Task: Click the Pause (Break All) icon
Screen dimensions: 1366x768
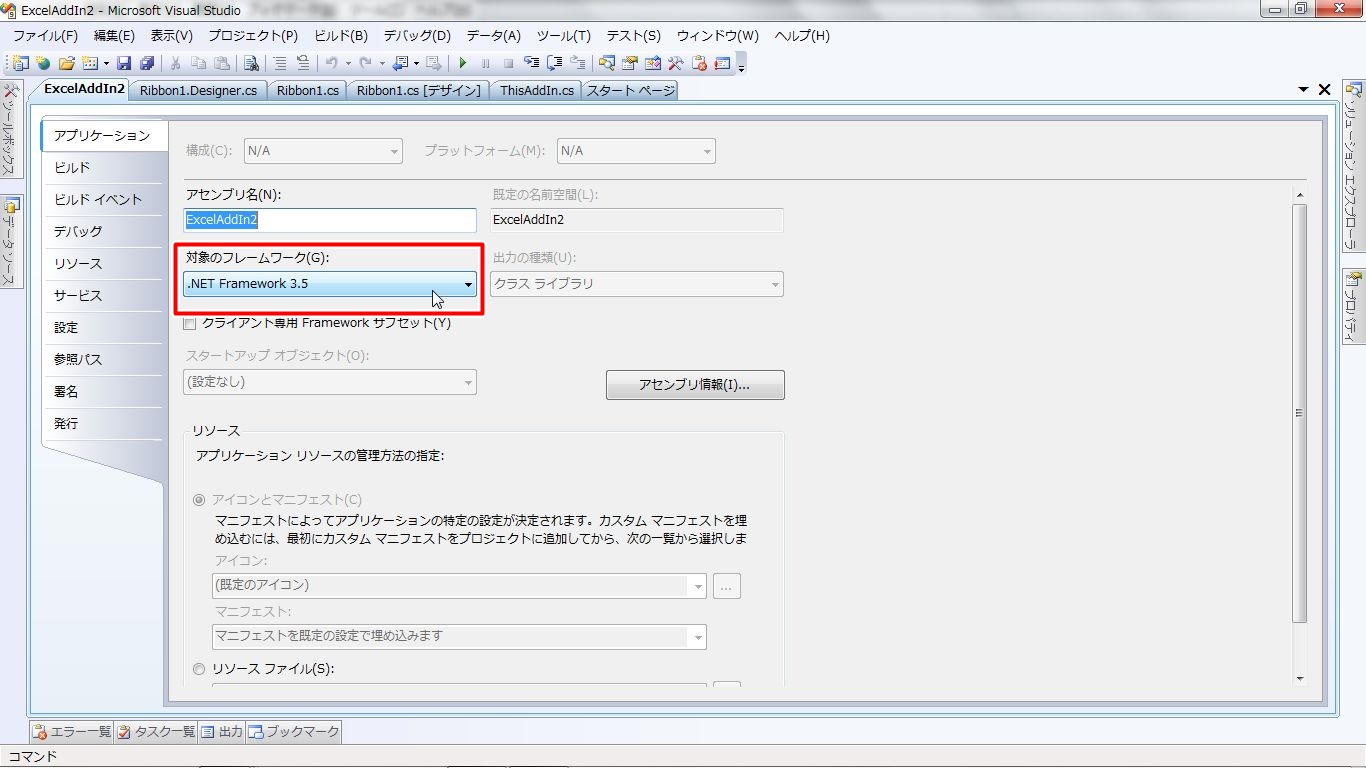Action: click(485, 63)
